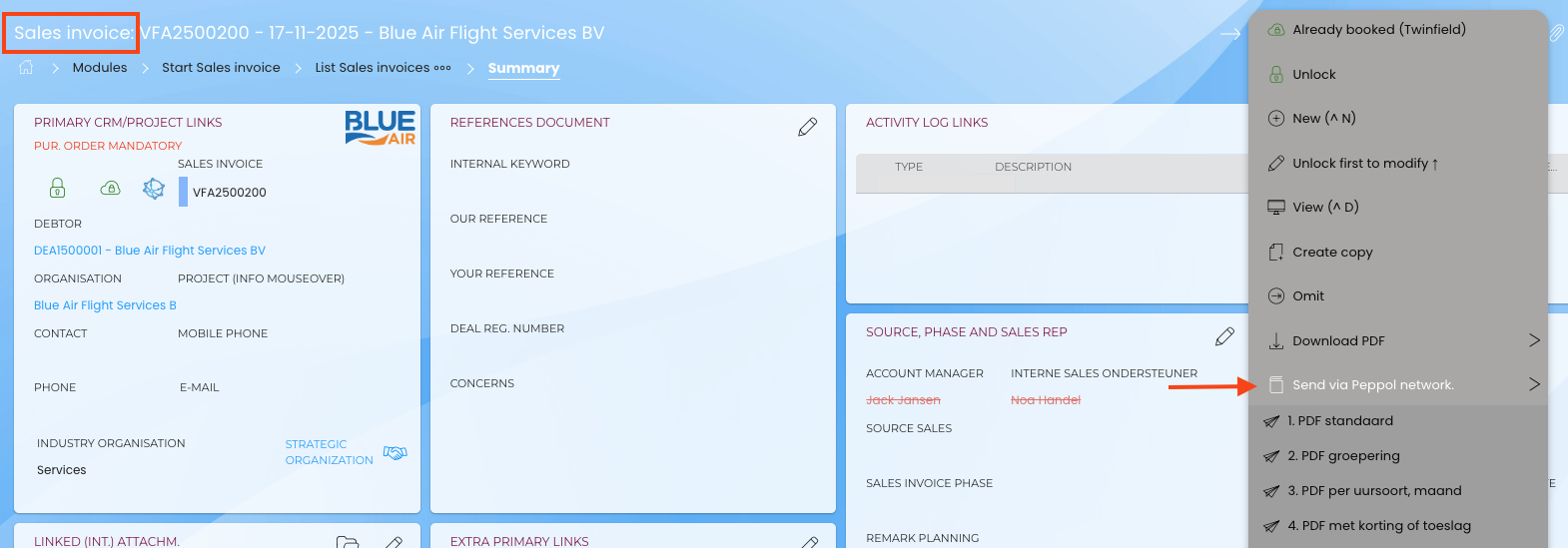This screenshot has width=1568, height=548.
Task: Open organisation link Blue Air Flight Services B
Action: pos(105,305)
